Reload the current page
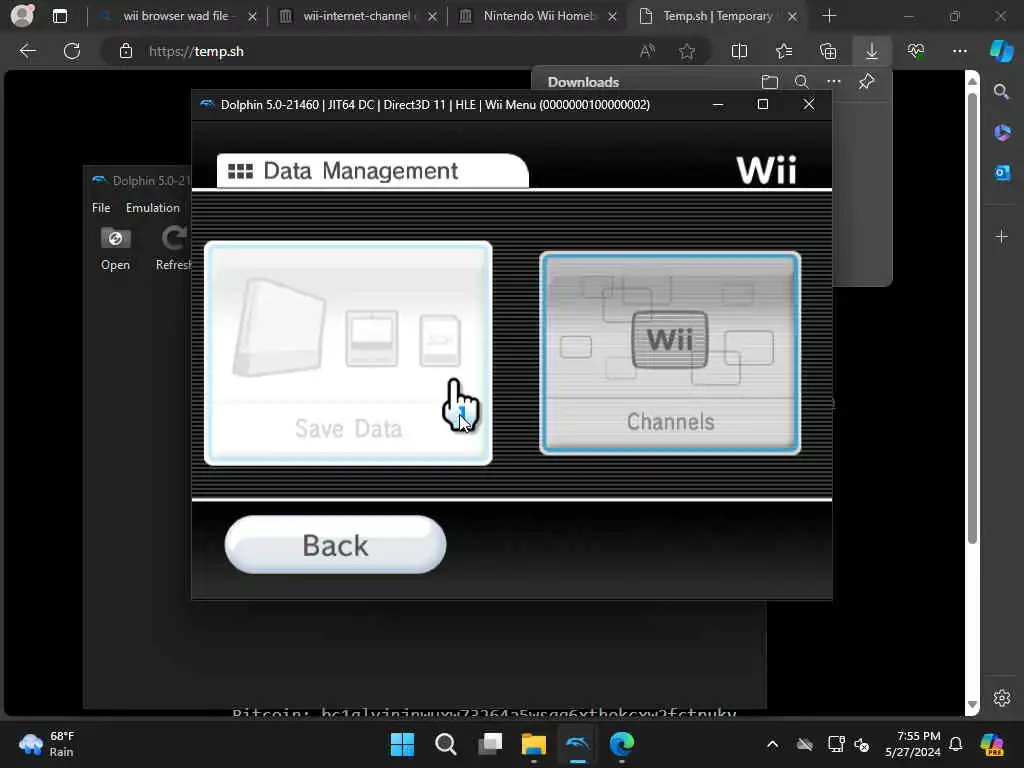Viewport: 1024px width, 768px height. click(72, 51)
